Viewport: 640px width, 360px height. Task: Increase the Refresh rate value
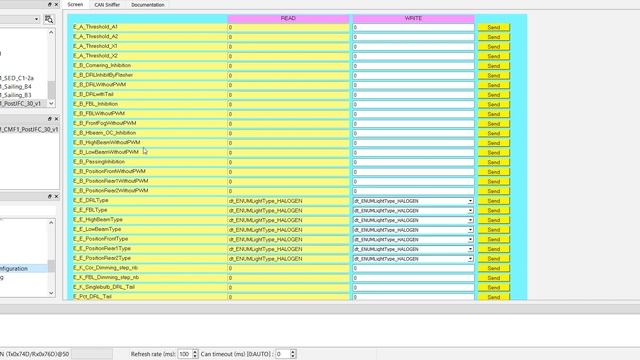coord(195,352)
